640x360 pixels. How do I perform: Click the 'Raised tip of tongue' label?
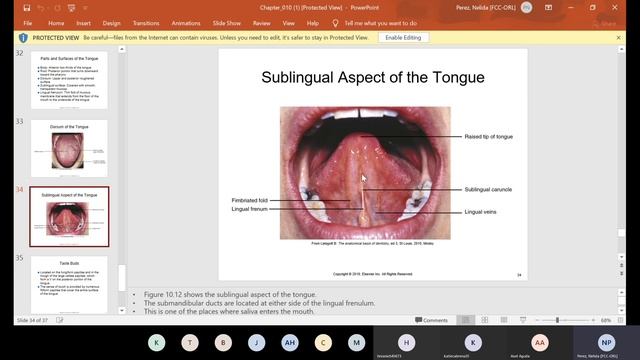point(489,137)
